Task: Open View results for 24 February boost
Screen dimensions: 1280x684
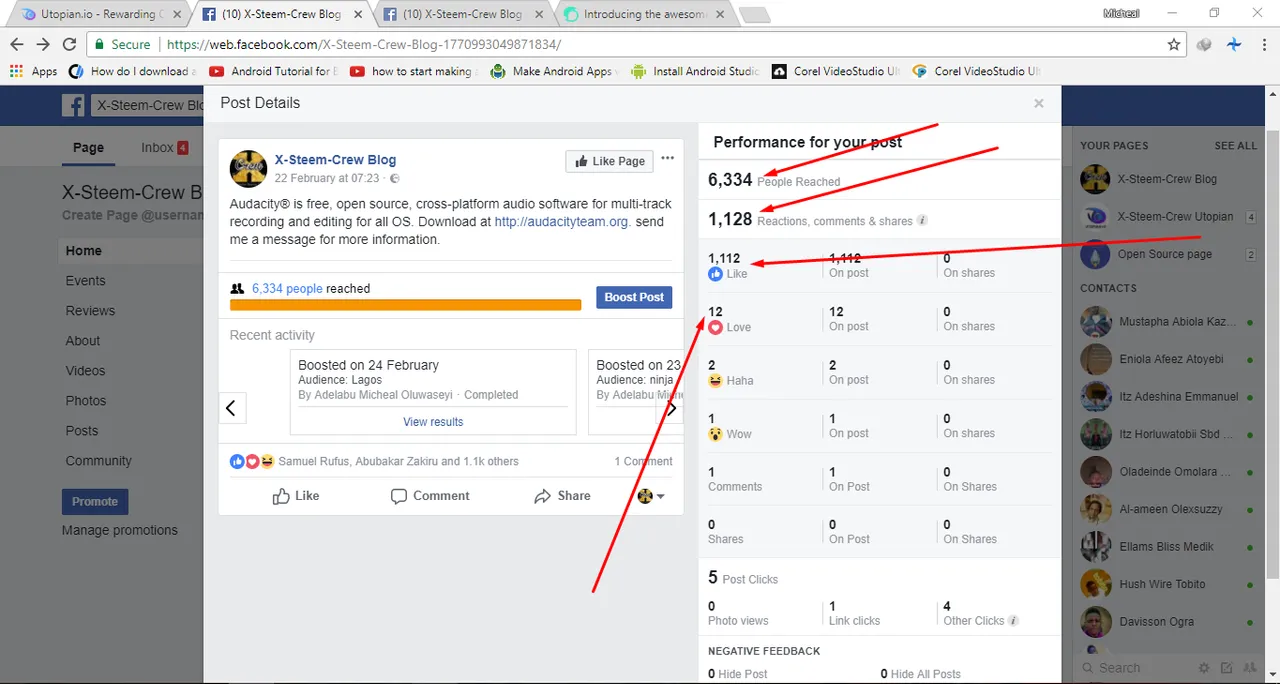Action: 433,422
